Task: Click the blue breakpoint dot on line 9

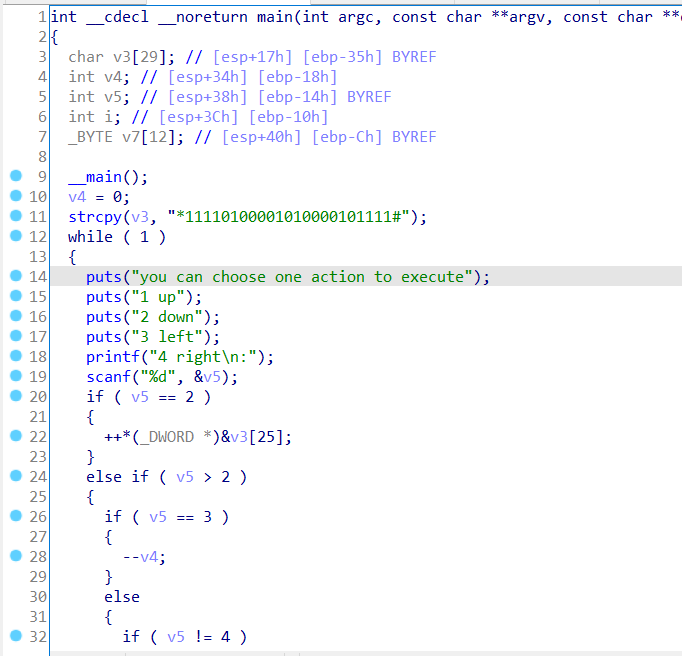Action: pos(15,176)
